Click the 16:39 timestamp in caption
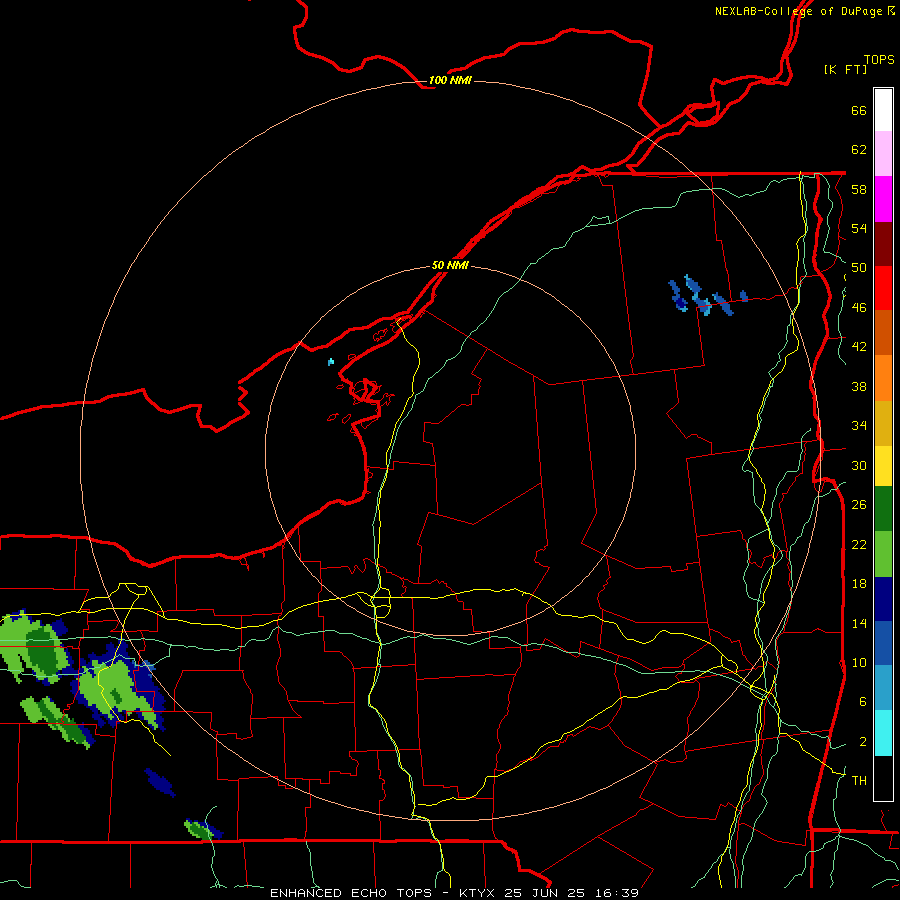900x900 pixels. point(616,893)
